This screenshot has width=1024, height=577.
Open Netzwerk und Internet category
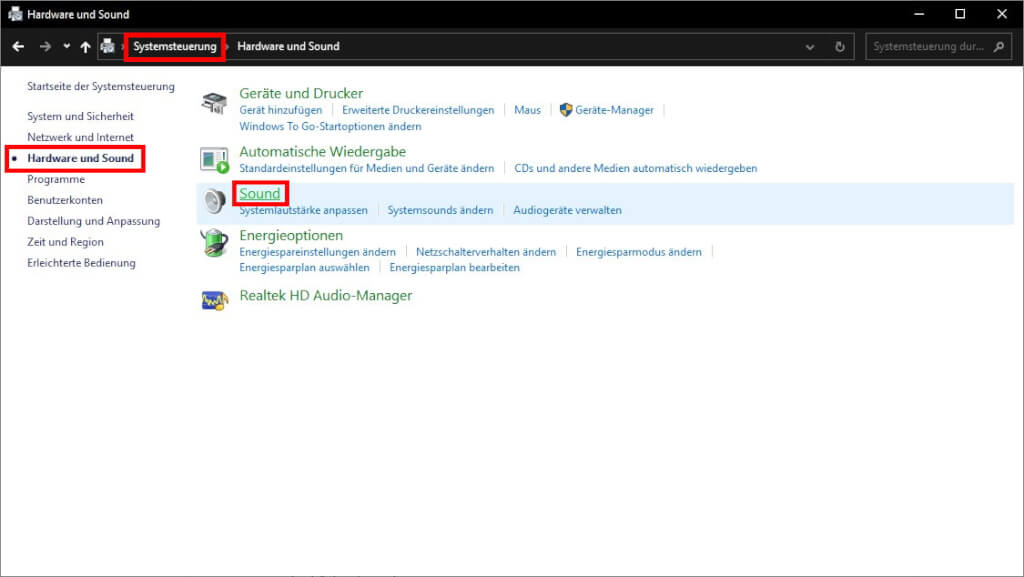pos(80,137)
